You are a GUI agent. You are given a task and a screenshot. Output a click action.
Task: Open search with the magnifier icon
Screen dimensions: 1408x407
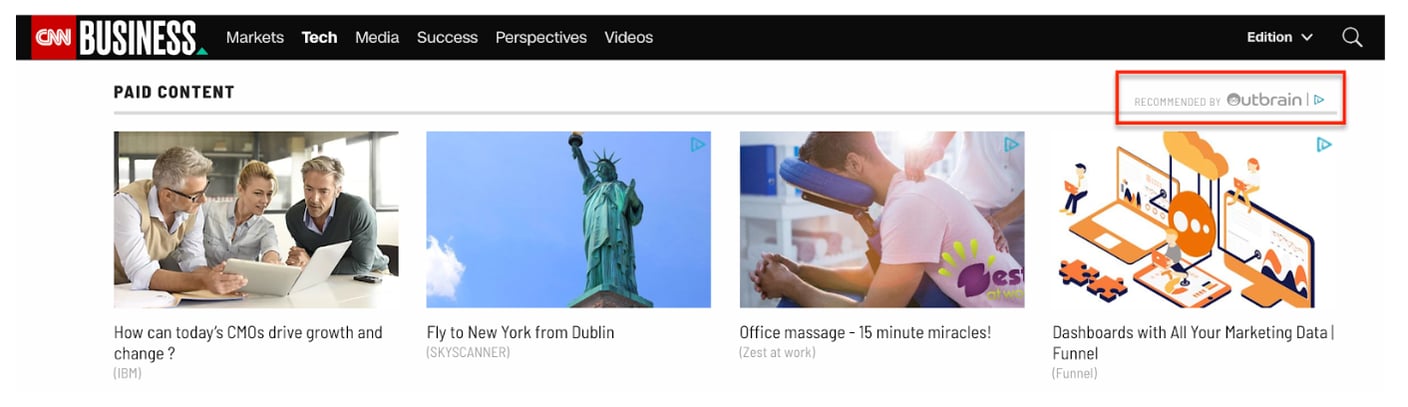coord(1352,38)
